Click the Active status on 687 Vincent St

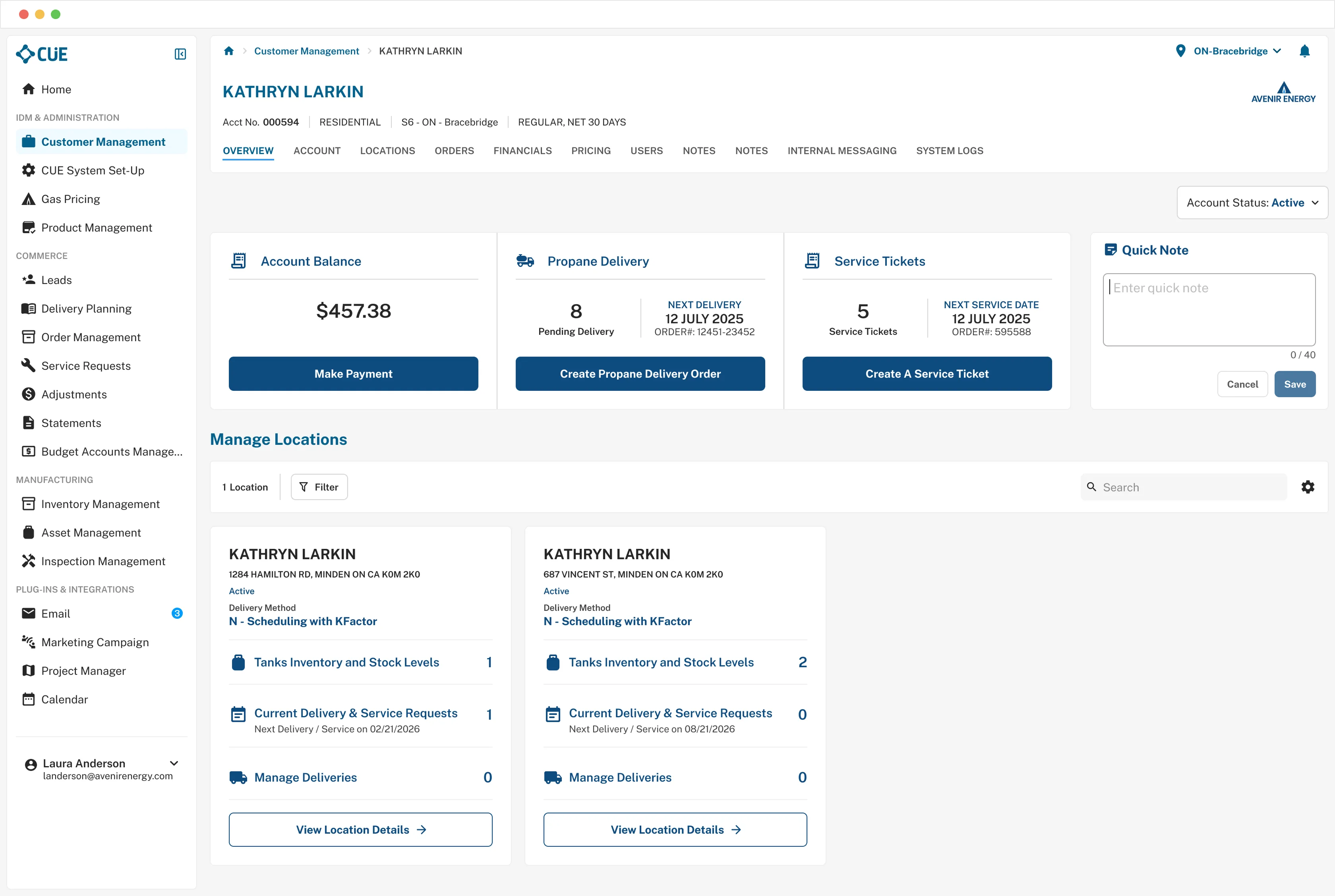[x=556, y=591]
